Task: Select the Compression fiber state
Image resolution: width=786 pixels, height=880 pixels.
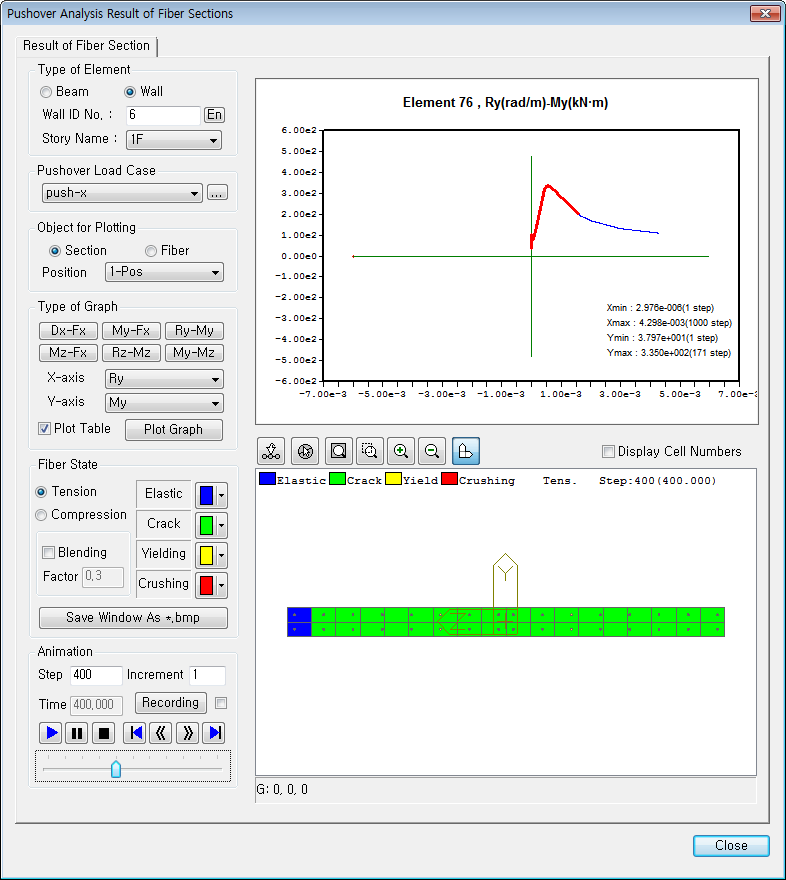Action: tap(41, 515)
